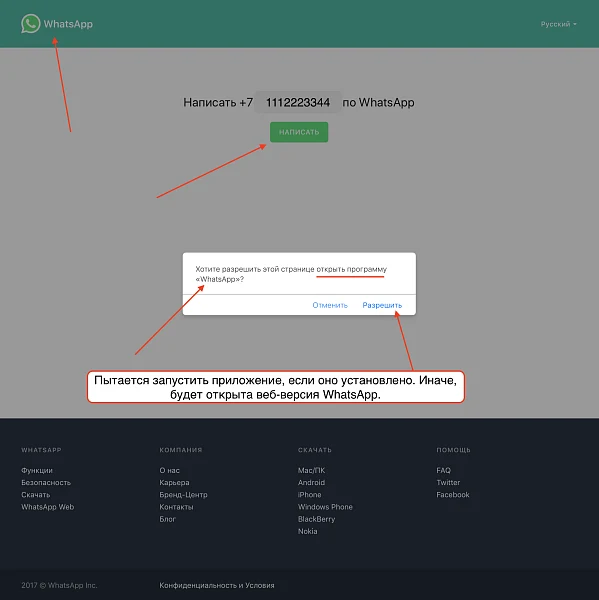
Task: Click the green НАПИСАТЬ button
Action: (299, 132)
